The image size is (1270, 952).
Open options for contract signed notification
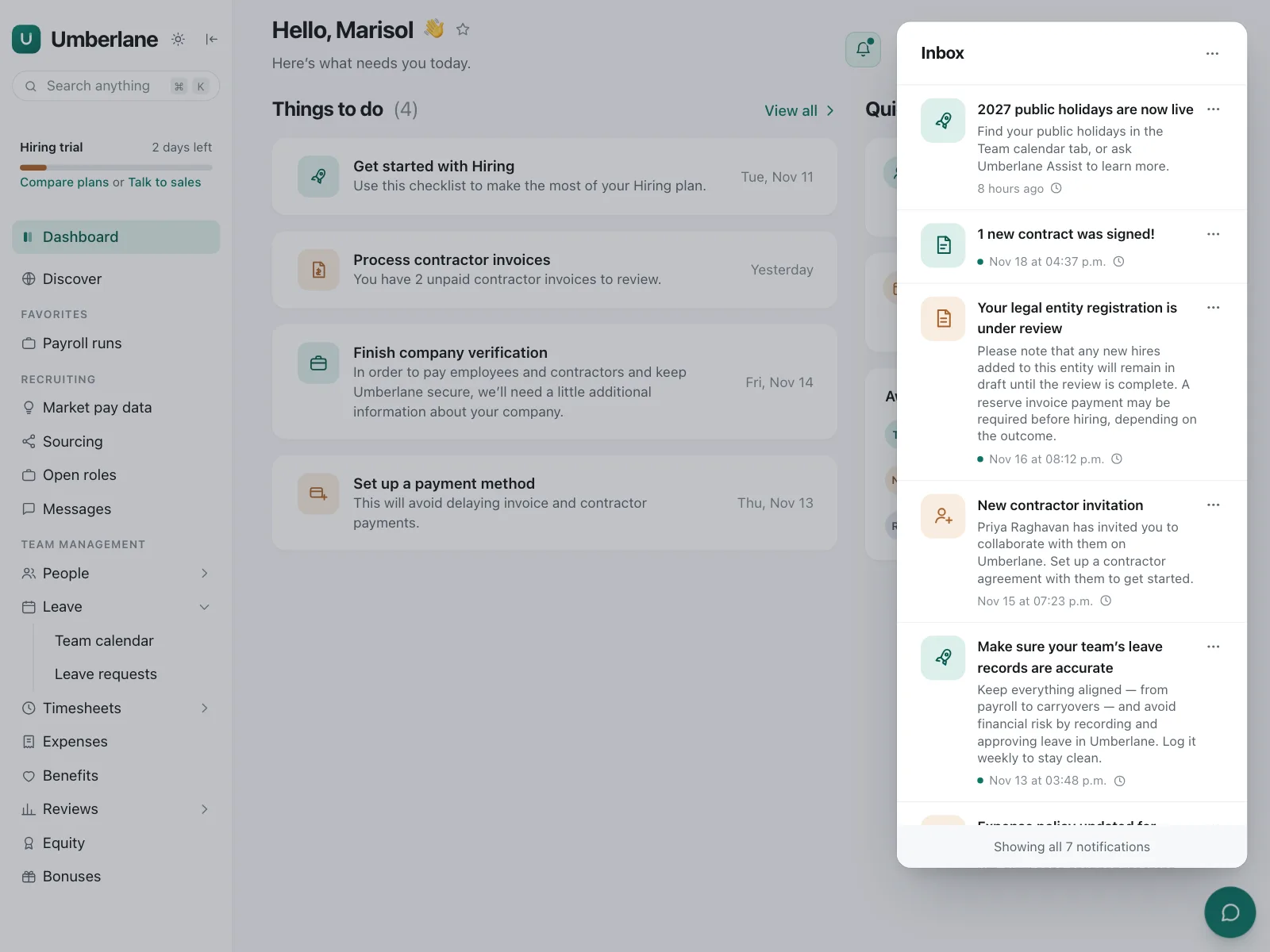1213,234
